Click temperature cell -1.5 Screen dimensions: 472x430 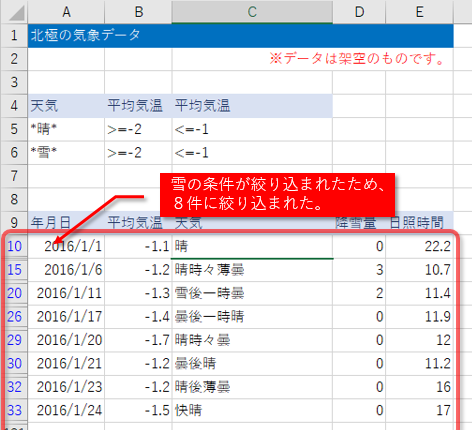pyautogui.click(x=138, y=410)
